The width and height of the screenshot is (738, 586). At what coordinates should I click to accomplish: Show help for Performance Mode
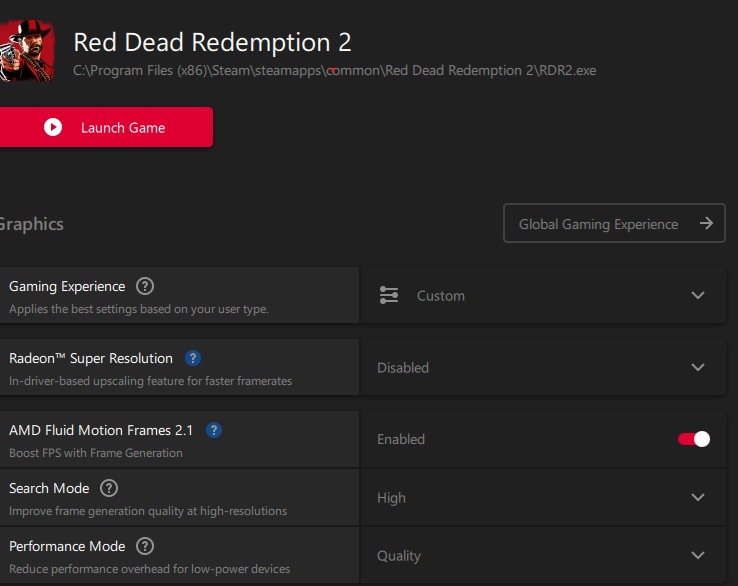click(x=145, y=546)
